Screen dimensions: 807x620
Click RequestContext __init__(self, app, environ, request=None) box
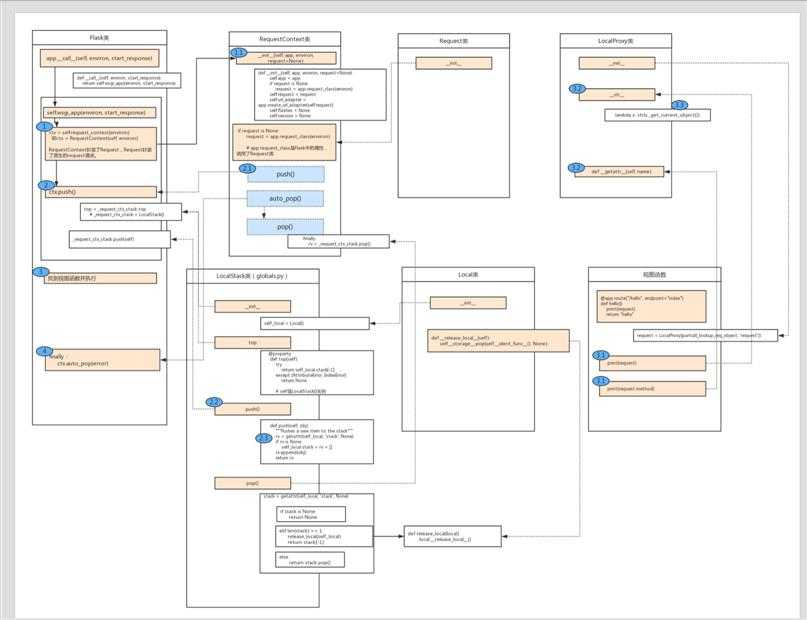[x=286, y=58]
